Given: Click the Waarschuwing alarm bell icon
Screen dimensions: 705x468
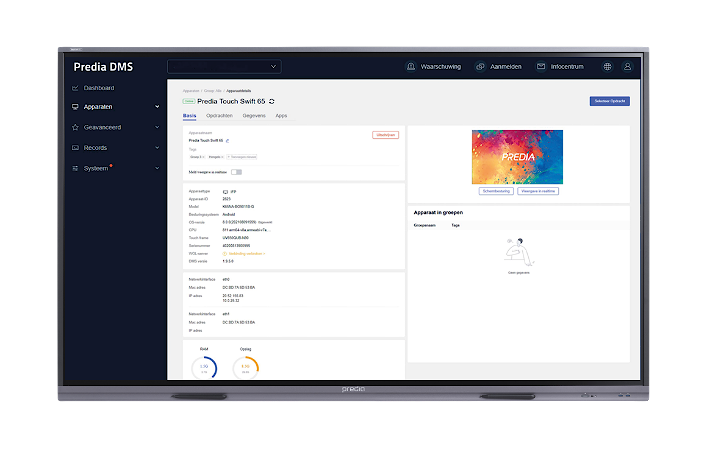Looking at the screenshot, I should (x=411, y=66).
